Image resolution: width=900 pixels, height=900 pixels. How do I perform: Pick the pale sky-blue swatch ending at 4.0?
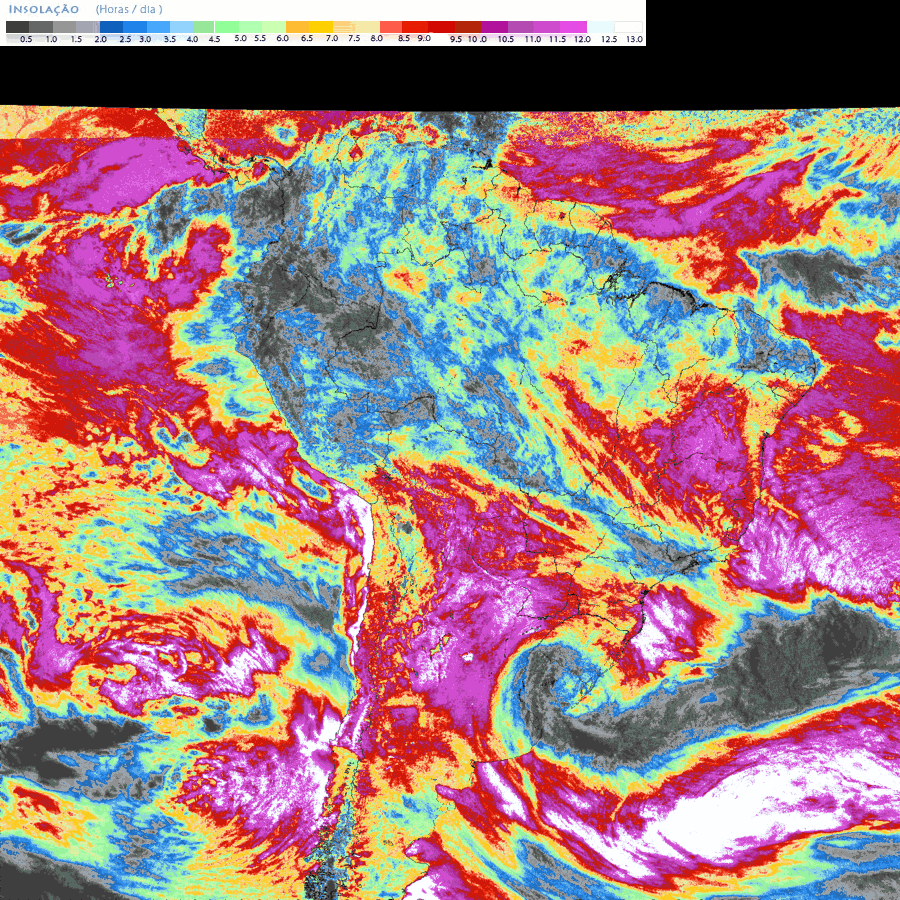182,27
